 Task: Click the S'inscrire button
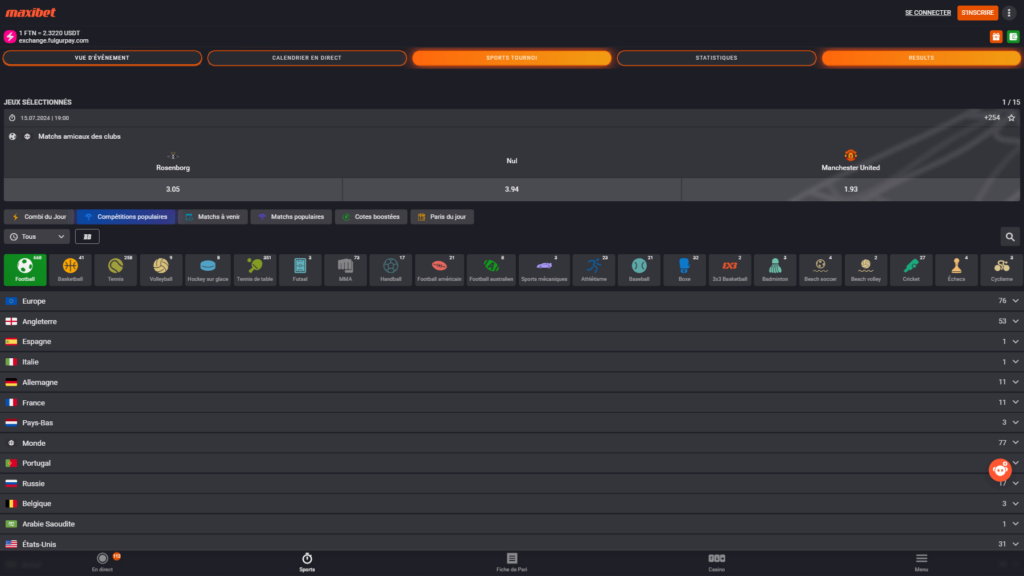point(977,13)
